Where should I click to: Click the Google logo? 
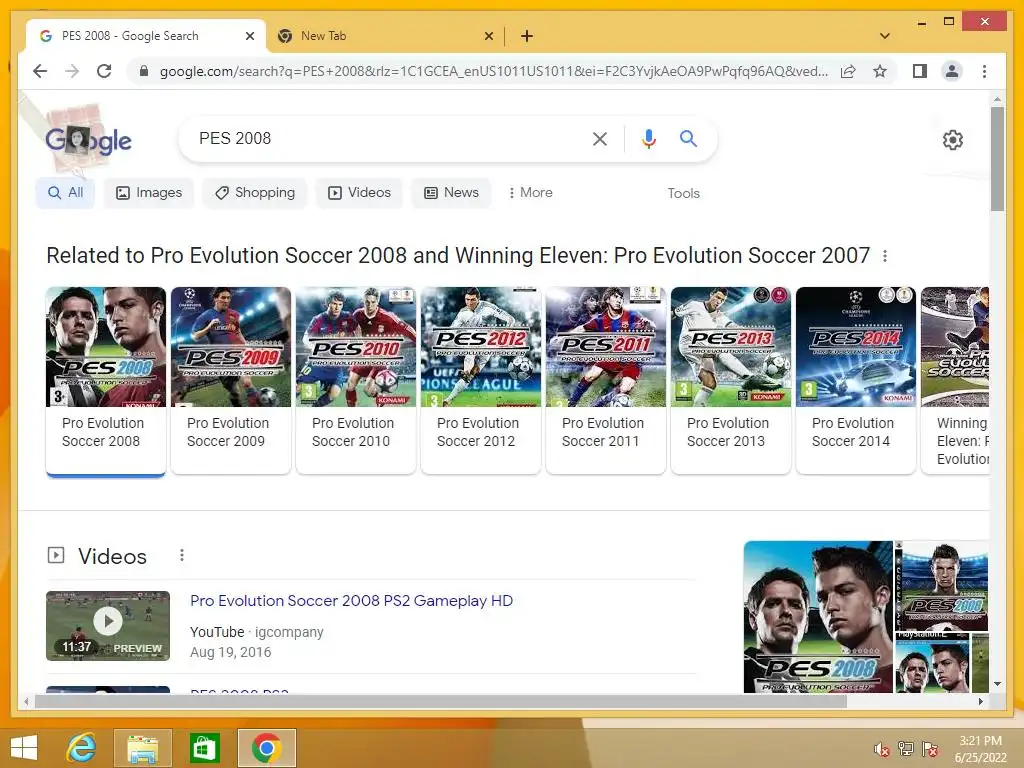(88, 140)
